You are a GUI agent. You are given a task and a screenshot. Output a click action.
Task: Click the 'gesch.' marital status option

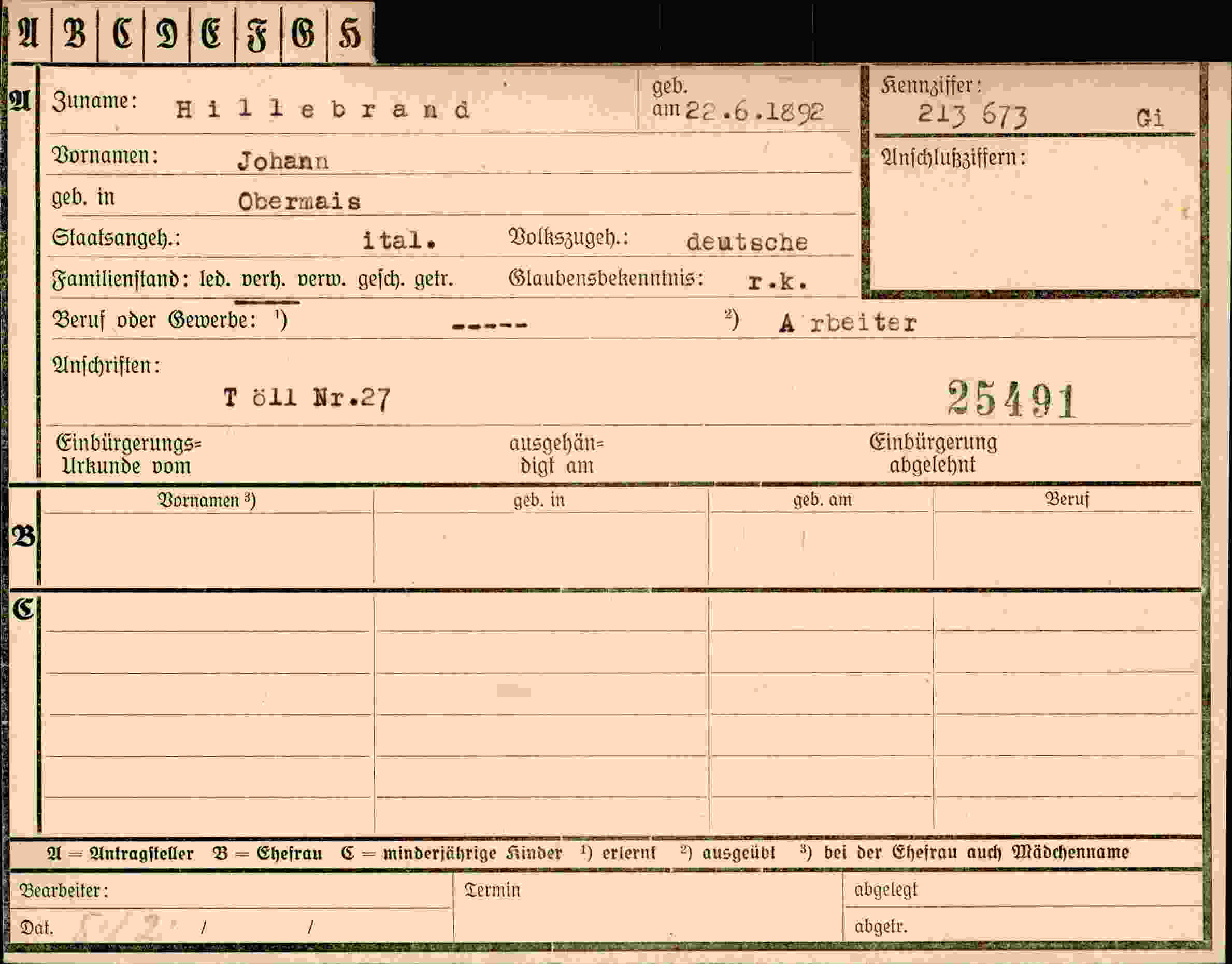tap(381, 279)
